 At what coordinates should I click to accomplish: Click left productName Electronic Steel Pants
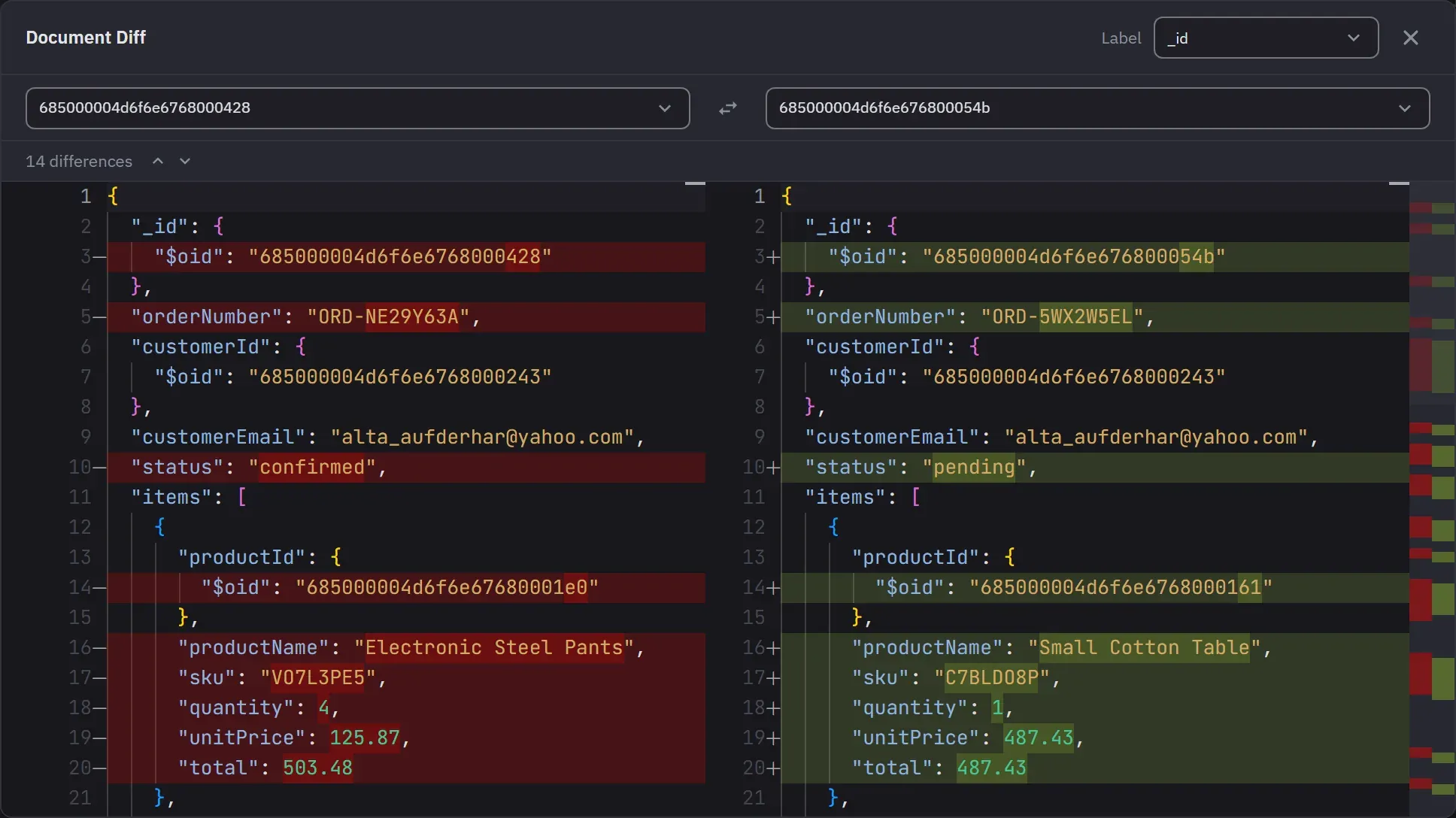494,647
